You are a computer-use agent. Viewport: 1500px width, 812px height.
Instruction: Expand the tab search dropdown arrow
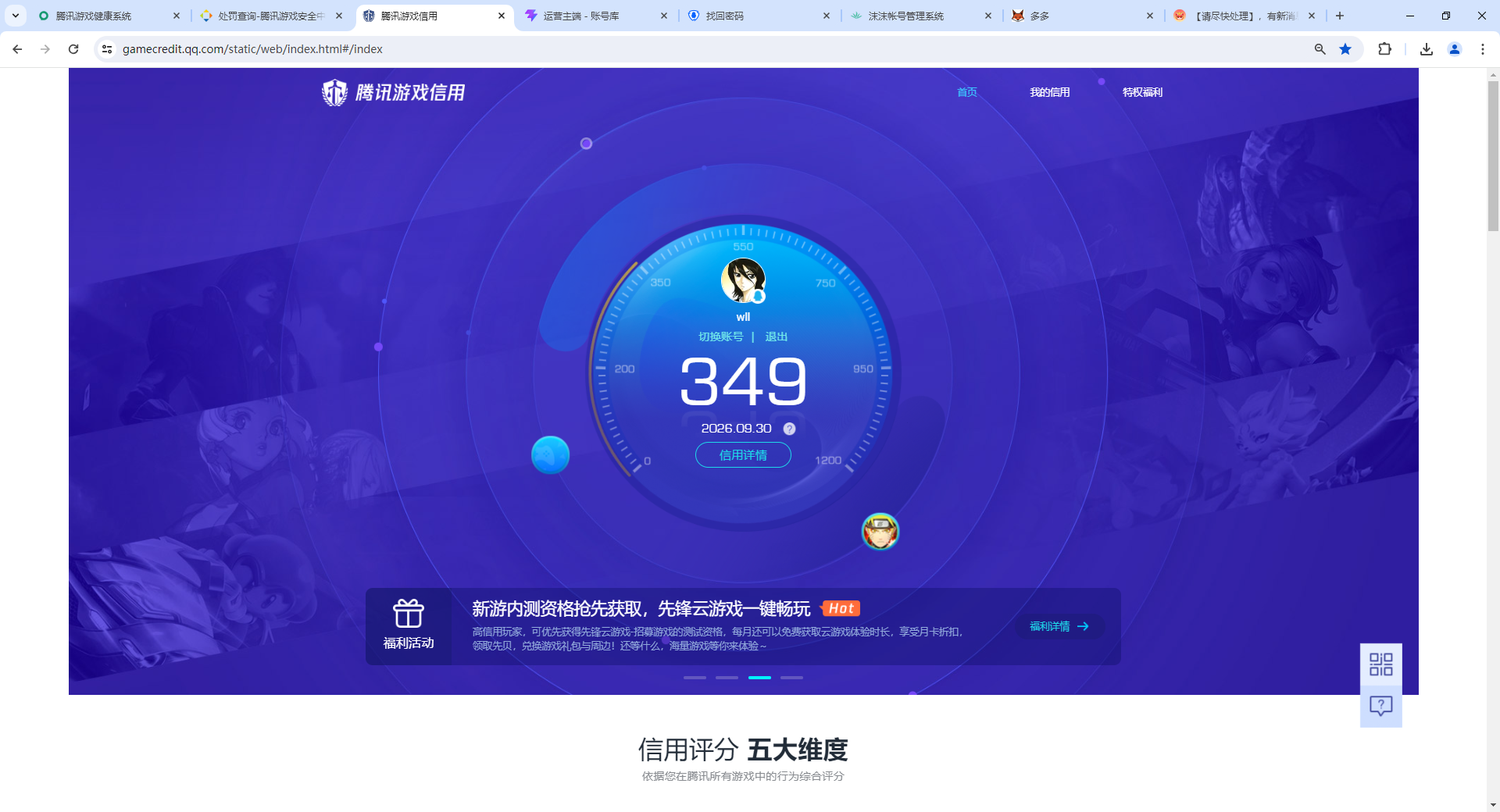click(15, 16)
